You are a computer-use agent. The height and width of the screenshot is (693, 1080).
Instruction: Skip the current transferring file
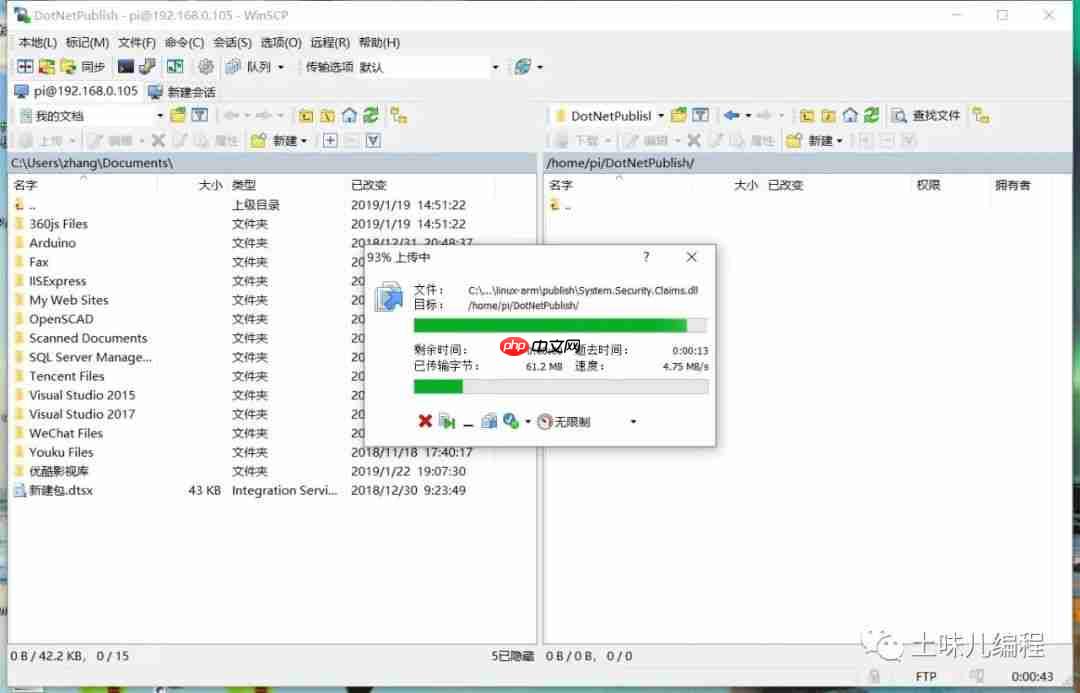[x=447, y=421]
